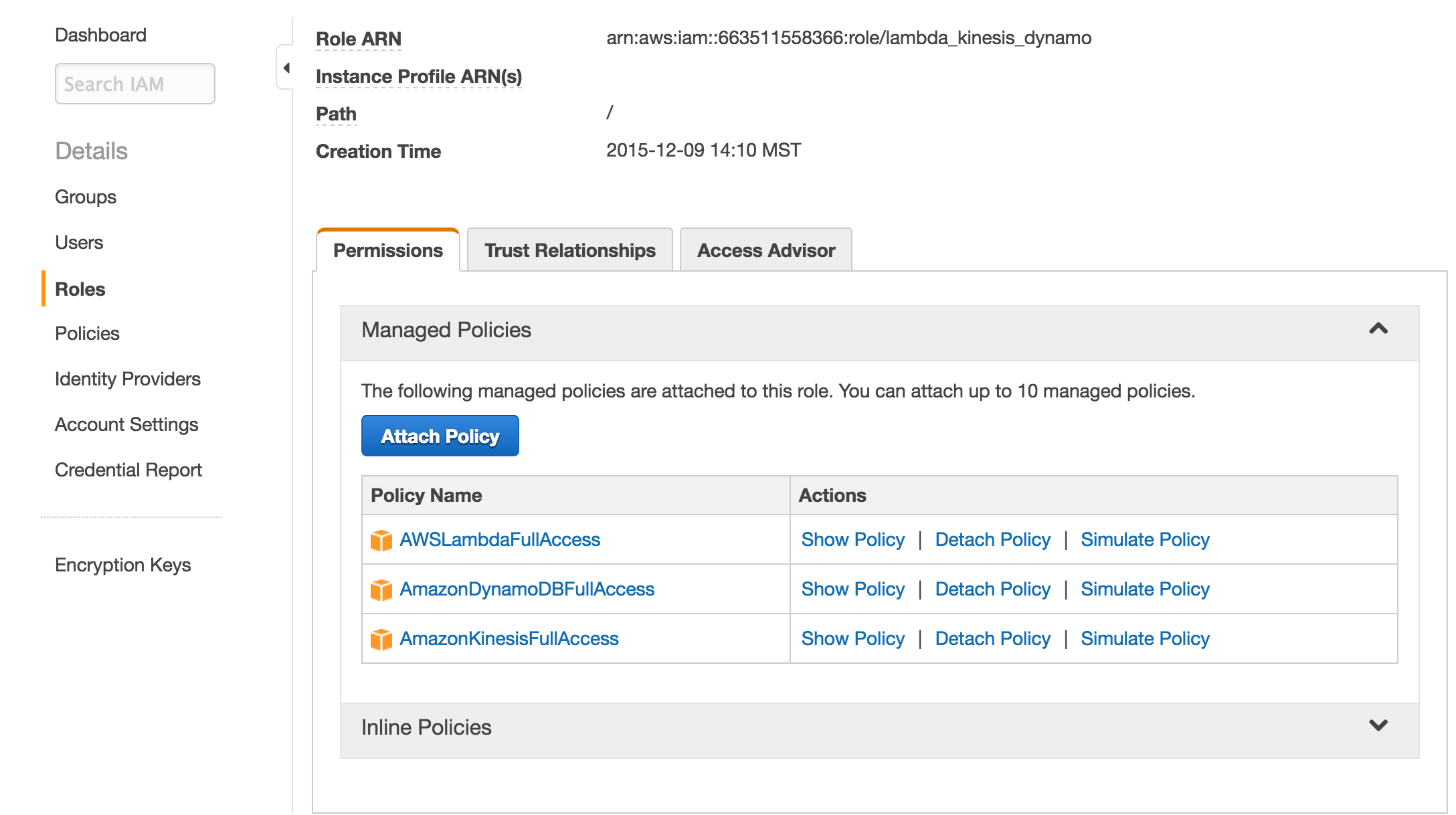Simulate Policy for AmazonDynamoDBFullAccess

[x=1146, y=589]
